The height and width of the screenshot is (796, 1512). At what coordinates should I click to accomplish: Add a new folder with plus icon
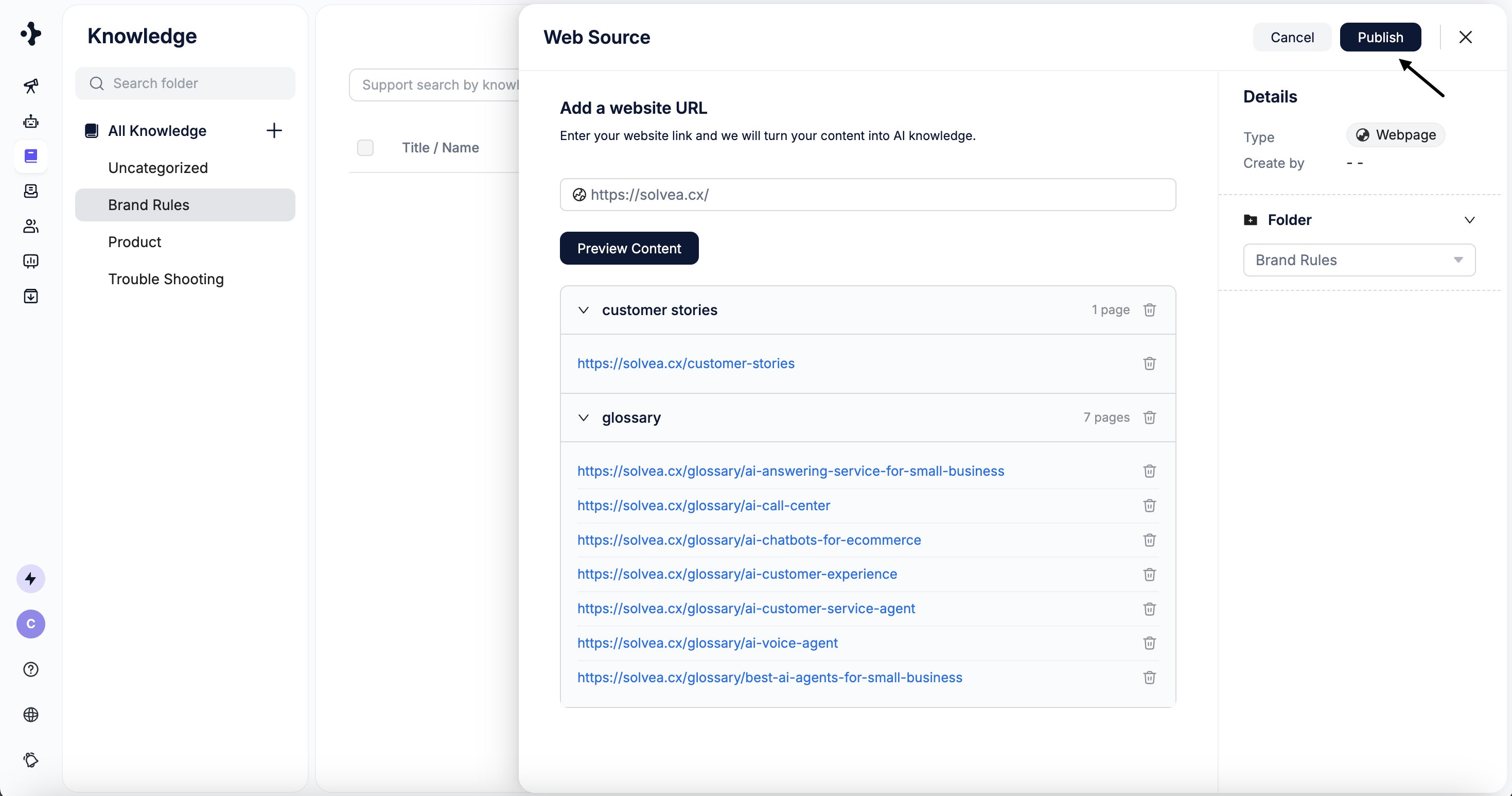[x=274, y=130]
